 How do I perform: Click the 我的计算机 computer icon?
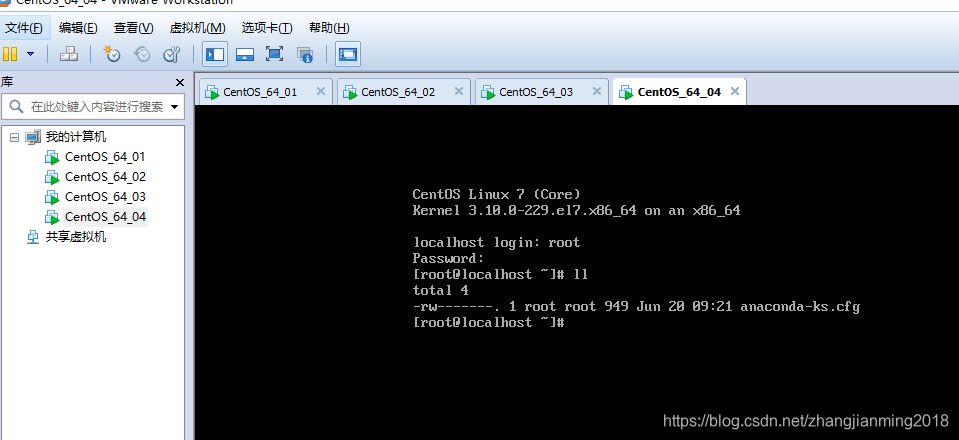pos(33,137)
